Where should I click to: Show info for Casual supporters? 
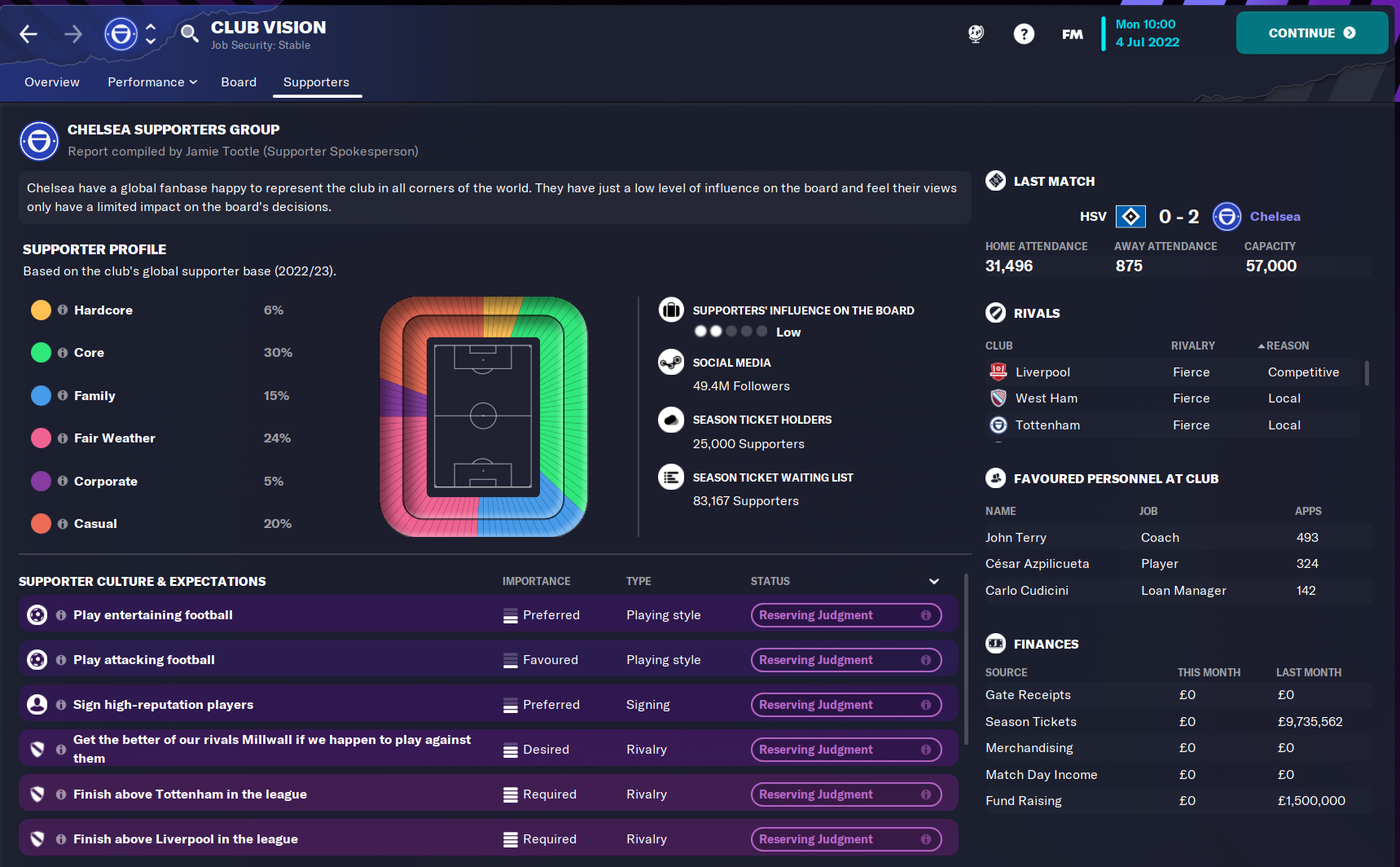(63, 524)
